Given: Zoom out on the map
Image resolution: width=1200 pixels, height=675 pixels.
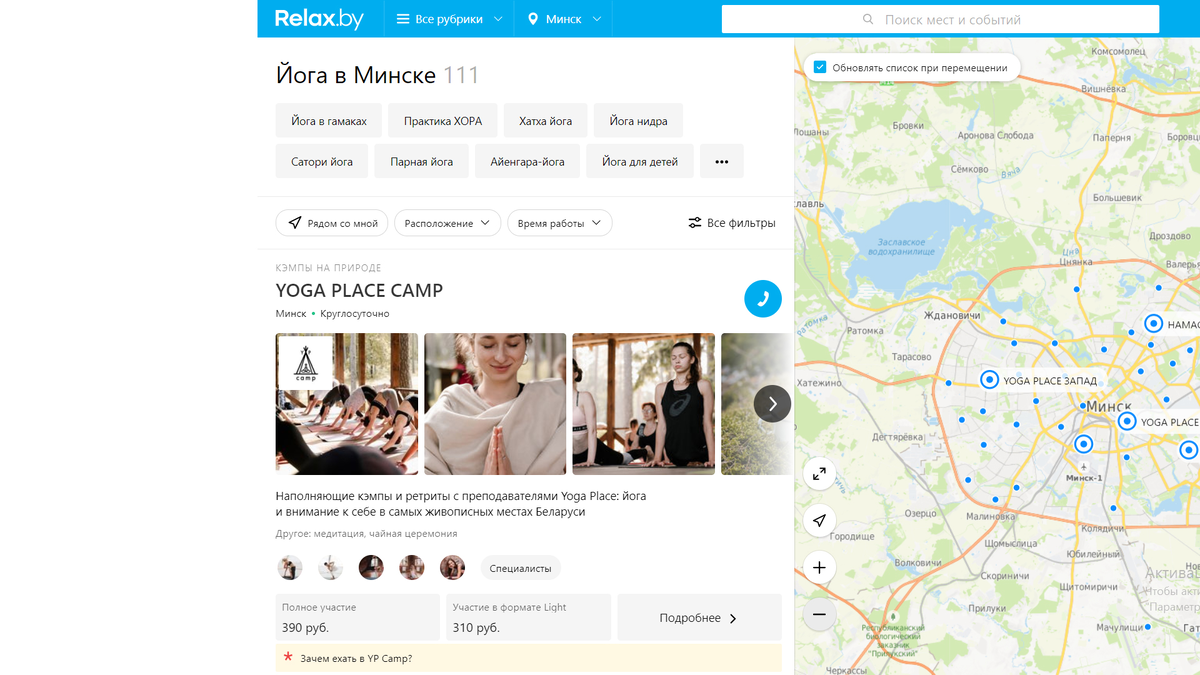Looking at the screenshot, I should point(819,614).
